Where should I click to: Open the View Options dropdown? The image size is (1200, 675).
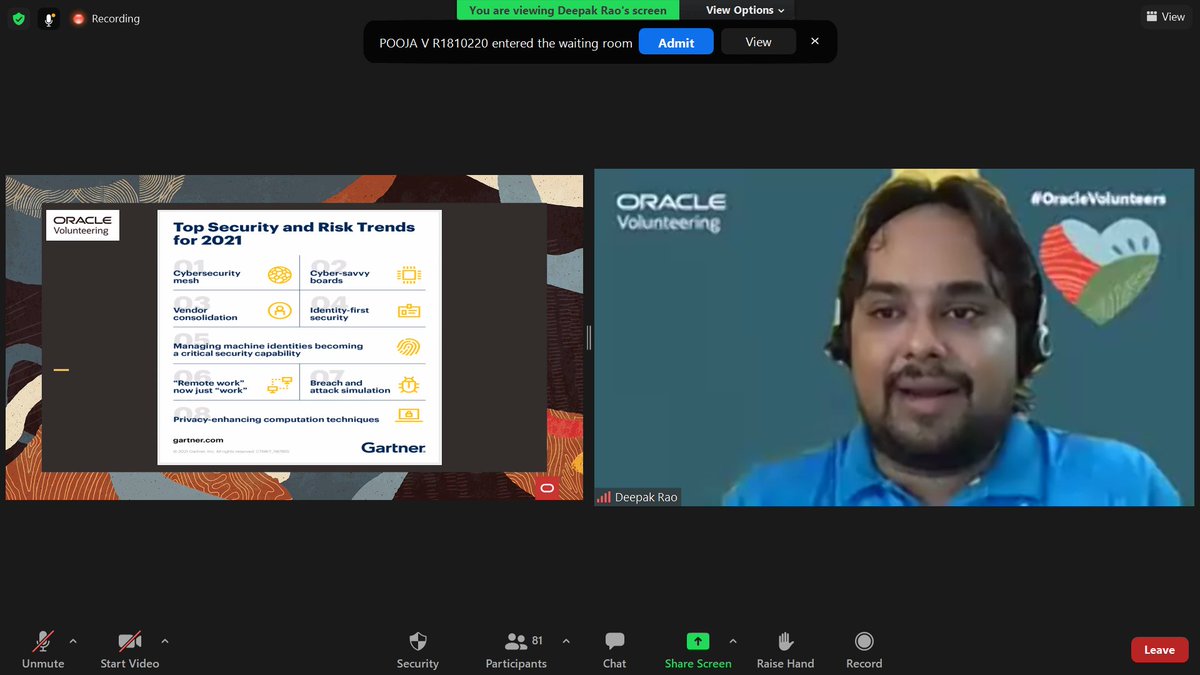pyautogui.click(x=739, y=9)
